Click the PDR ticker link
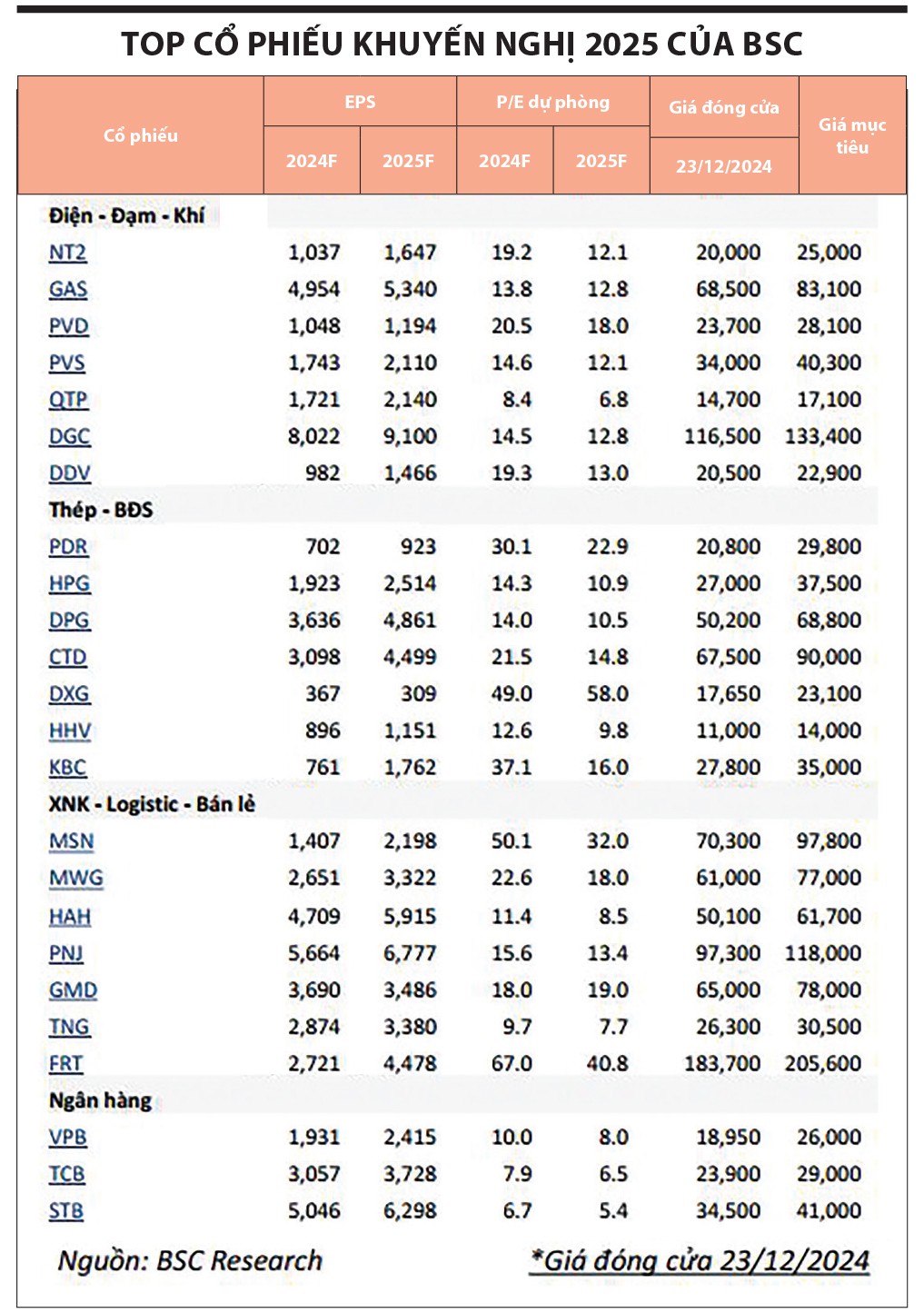This screenshot has height=1313, width=924. (68, 547)
